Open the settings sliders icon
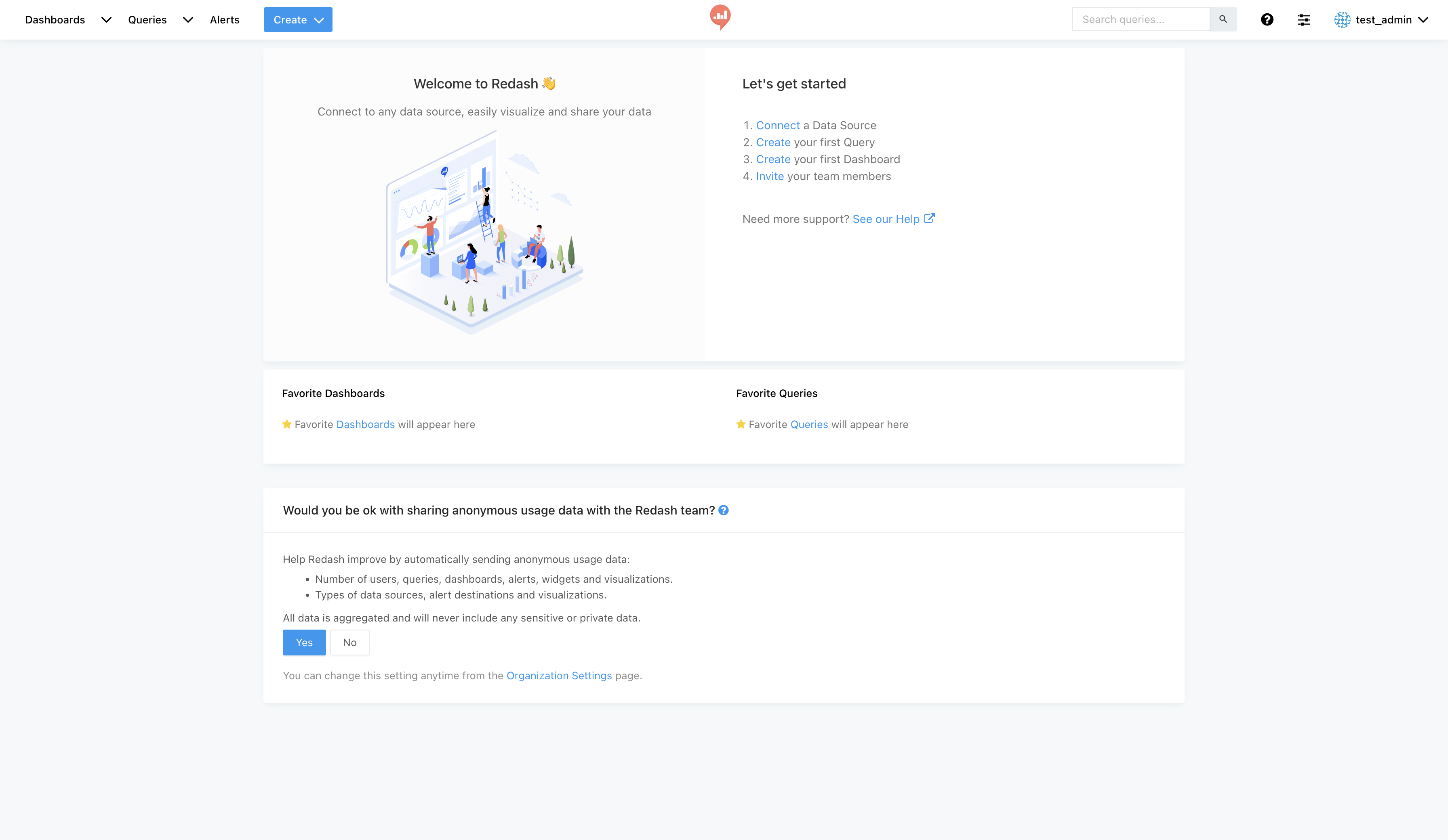Screen dimensions: 1448x840 pyautogui.click(x=1304, y=20)
